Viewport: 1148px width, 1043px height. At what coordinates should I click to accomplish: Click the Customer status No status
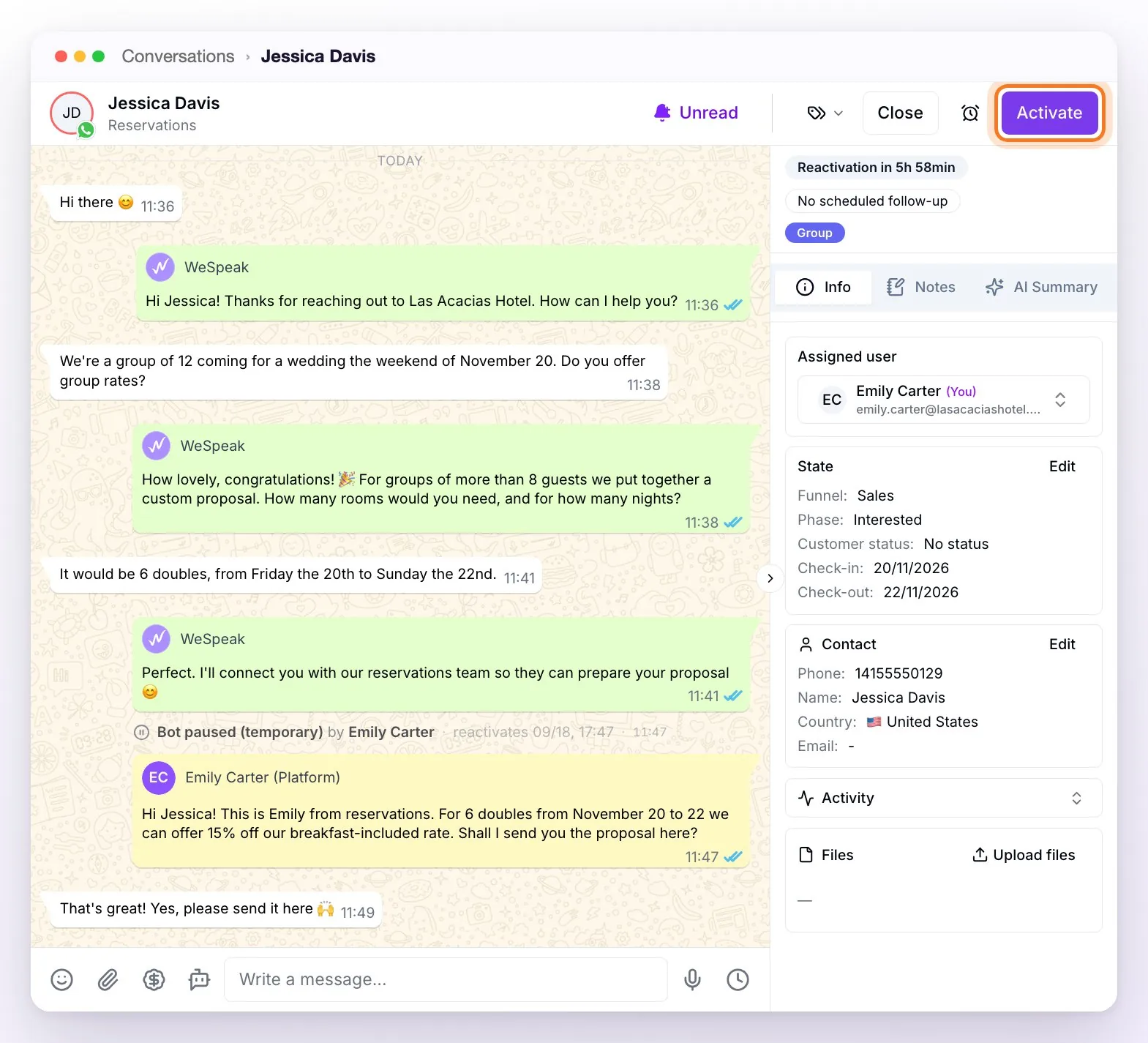[x=956, y=544]
